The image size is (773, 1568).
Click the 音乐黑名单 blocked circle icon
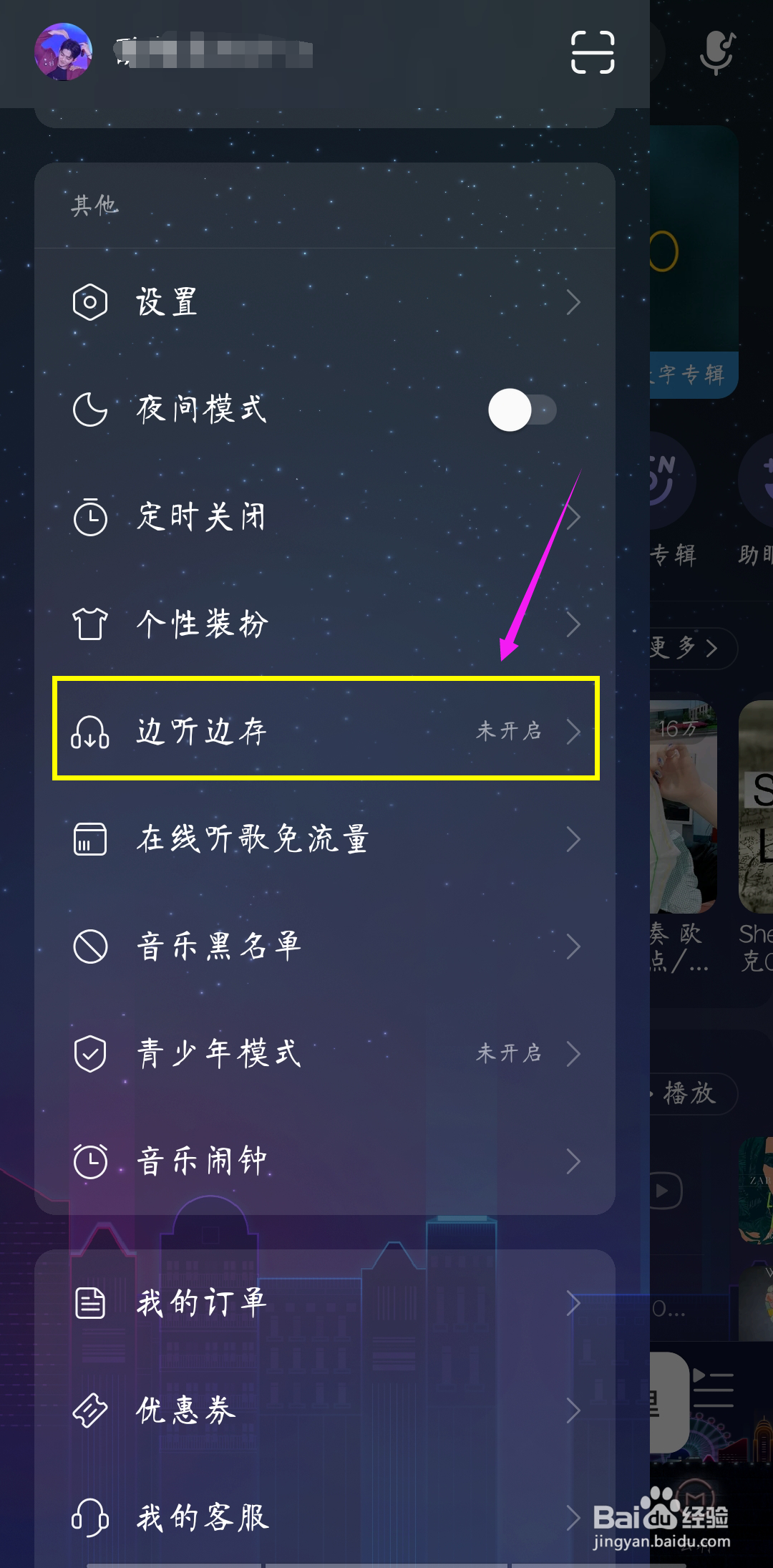click(x=90, y=947)
